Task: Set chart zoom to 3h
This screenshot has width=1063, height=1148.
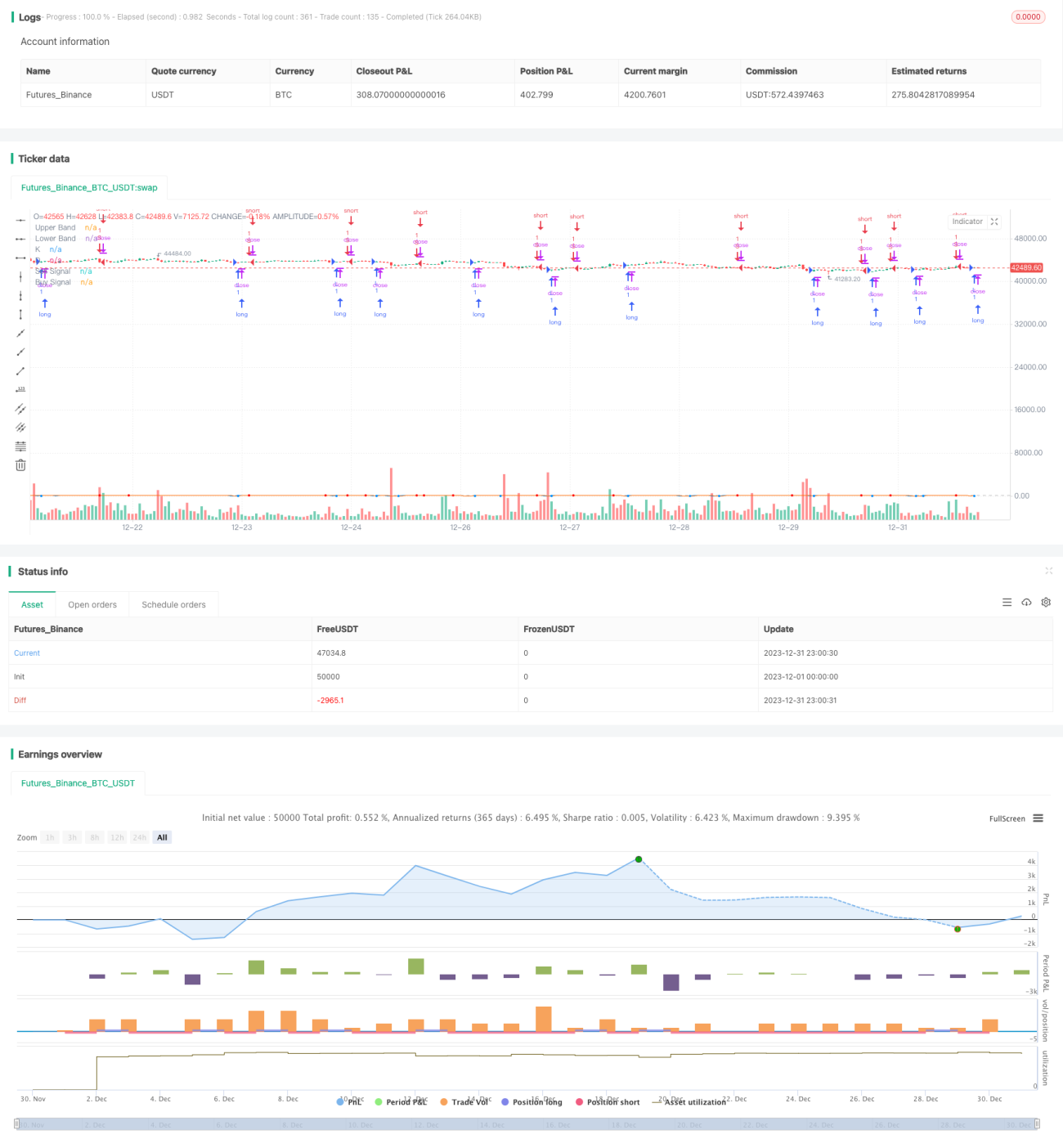Action: (x=72, y=837)
